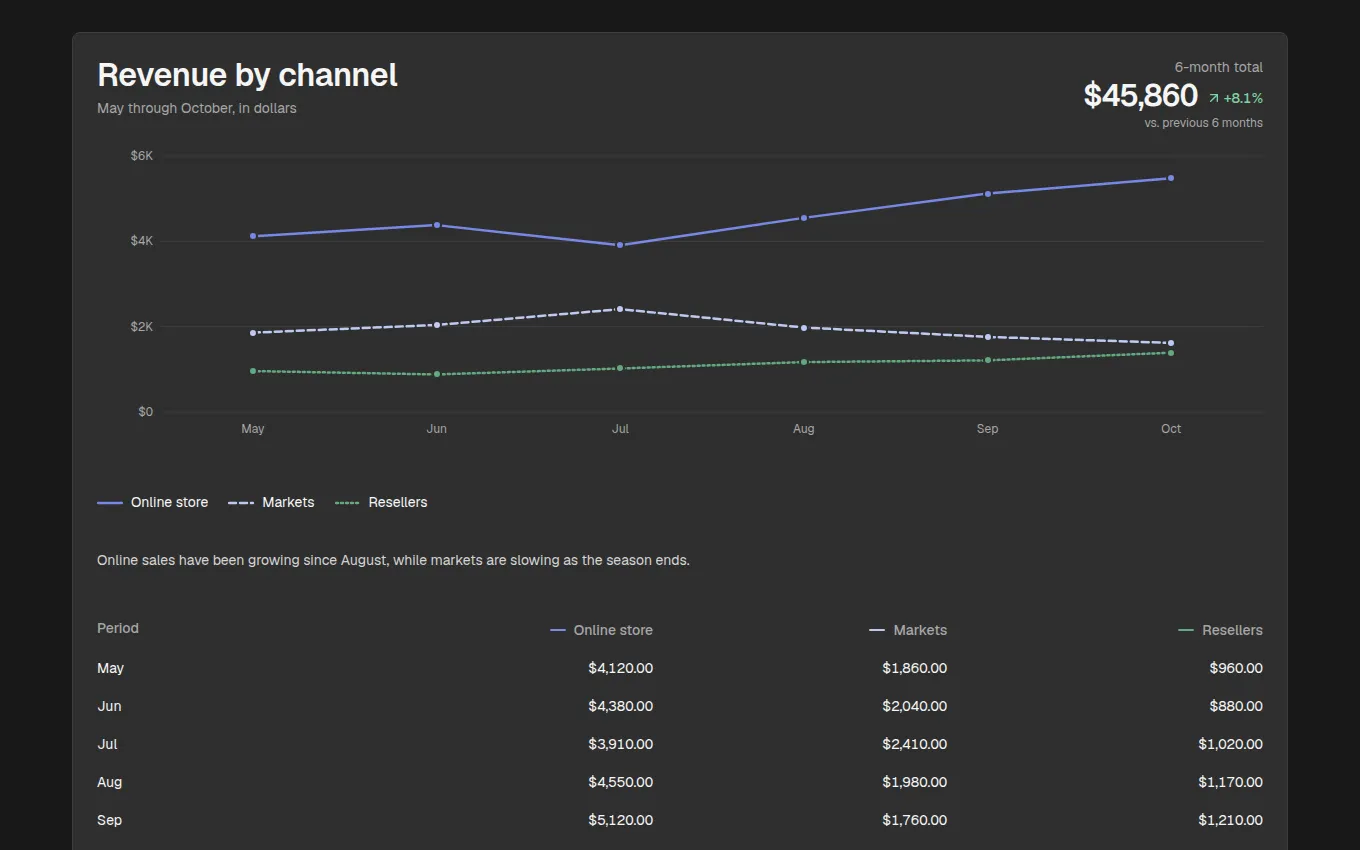Click the Aug label on the chart's x-axis

804,429
